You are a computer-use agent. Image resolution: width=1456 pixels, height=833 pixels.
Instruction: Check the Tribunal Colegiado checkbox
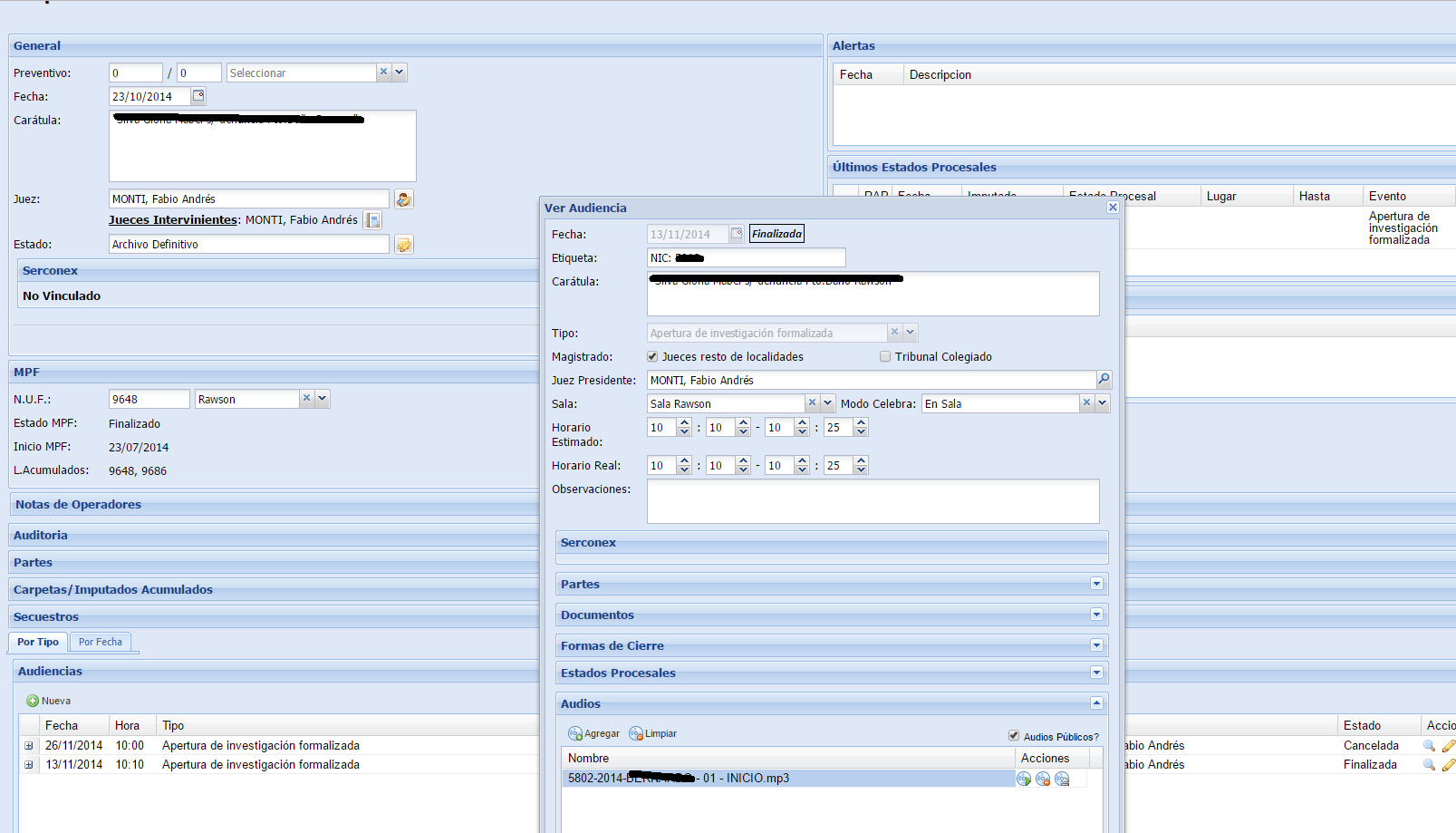pyautogui.click(x=885, y=357)
